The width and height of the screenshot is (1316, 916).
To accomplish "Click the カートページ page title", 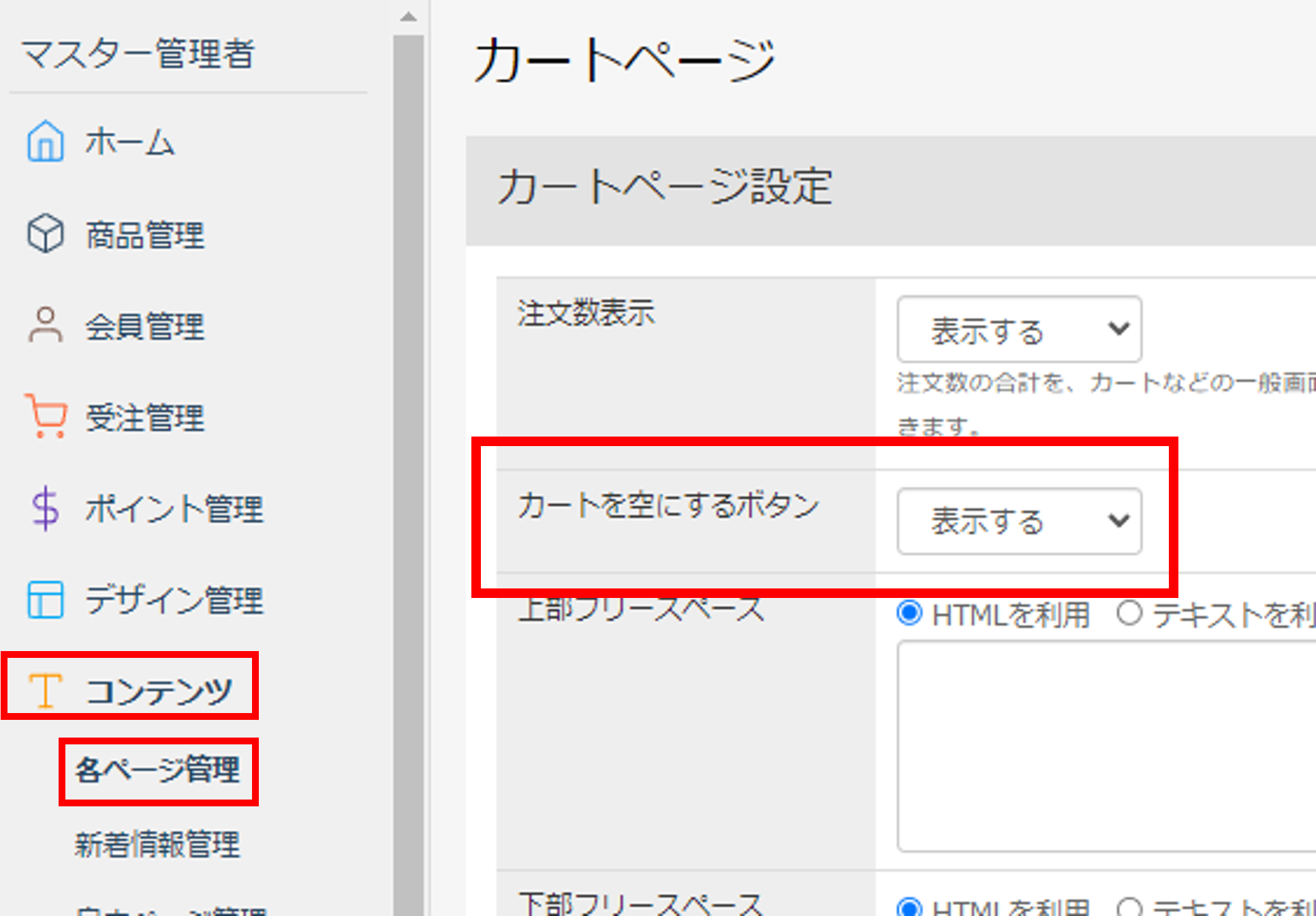I will click(625, 61).
